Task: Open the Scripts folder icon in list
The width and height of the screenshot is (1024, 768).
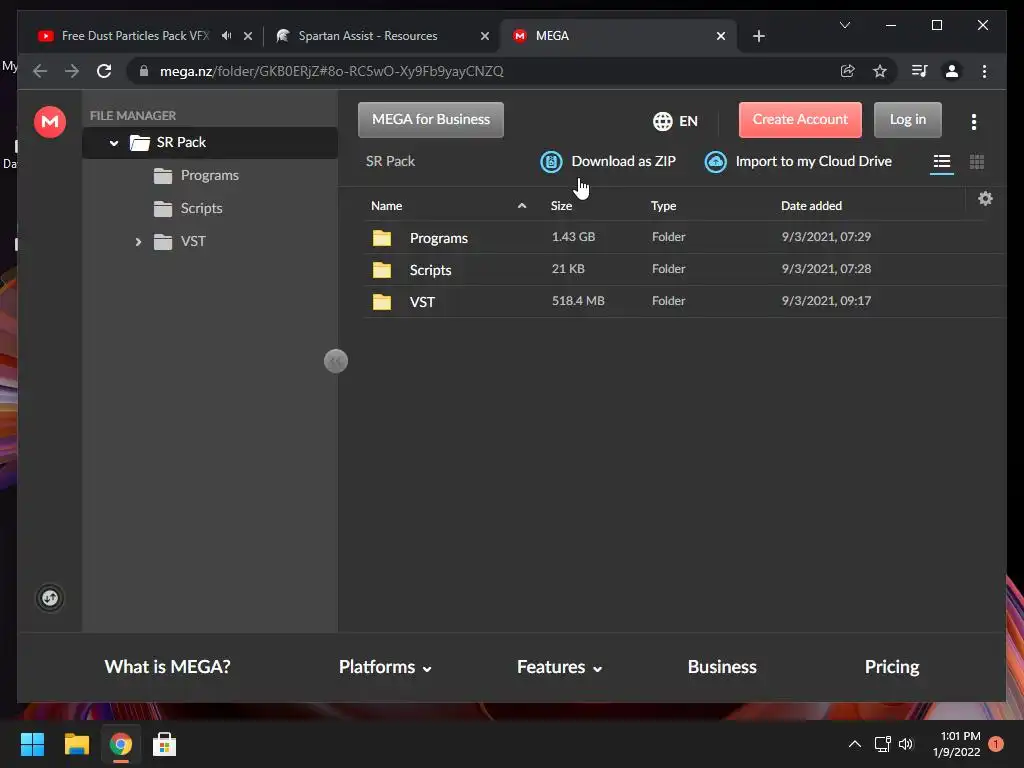Action: tap(382, 270)
